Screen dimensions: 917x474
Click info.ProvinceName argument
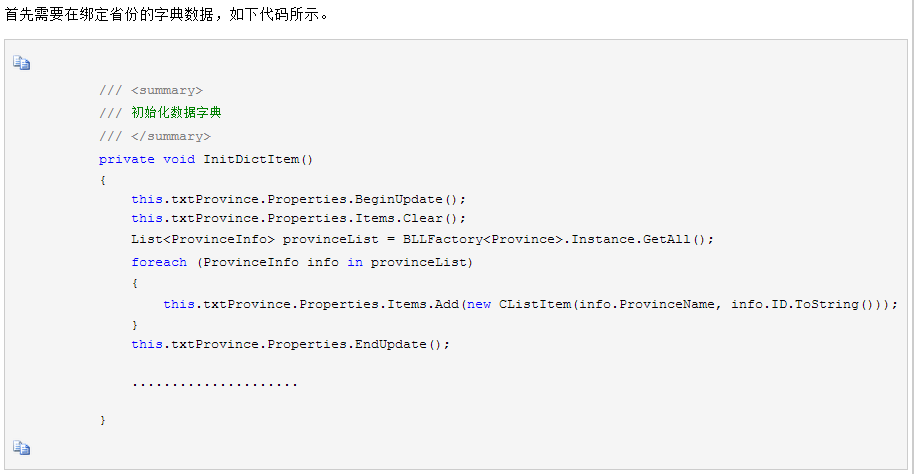coord(647,305)
